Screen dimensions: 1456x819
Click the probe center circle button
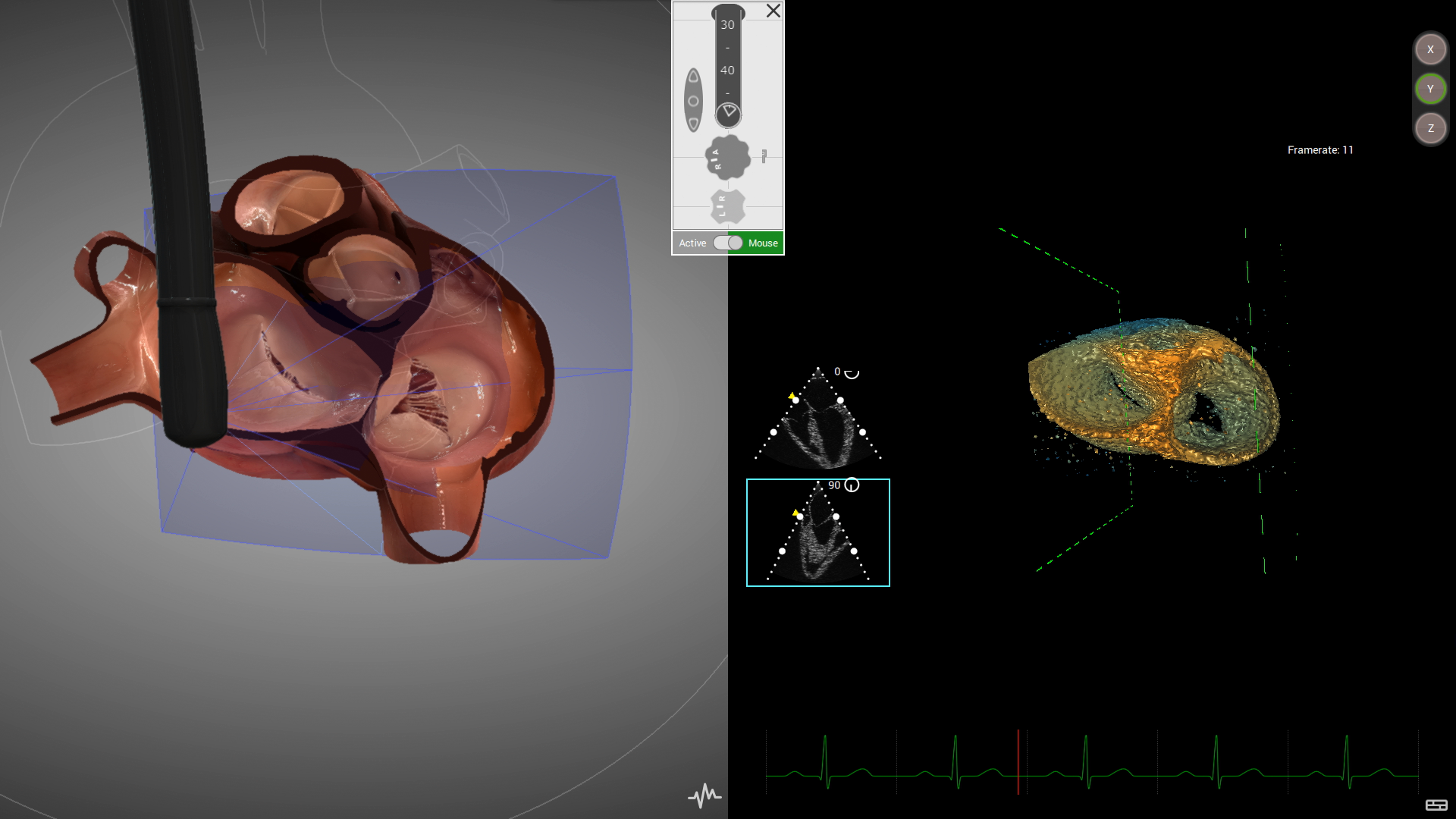coord(693,101)
